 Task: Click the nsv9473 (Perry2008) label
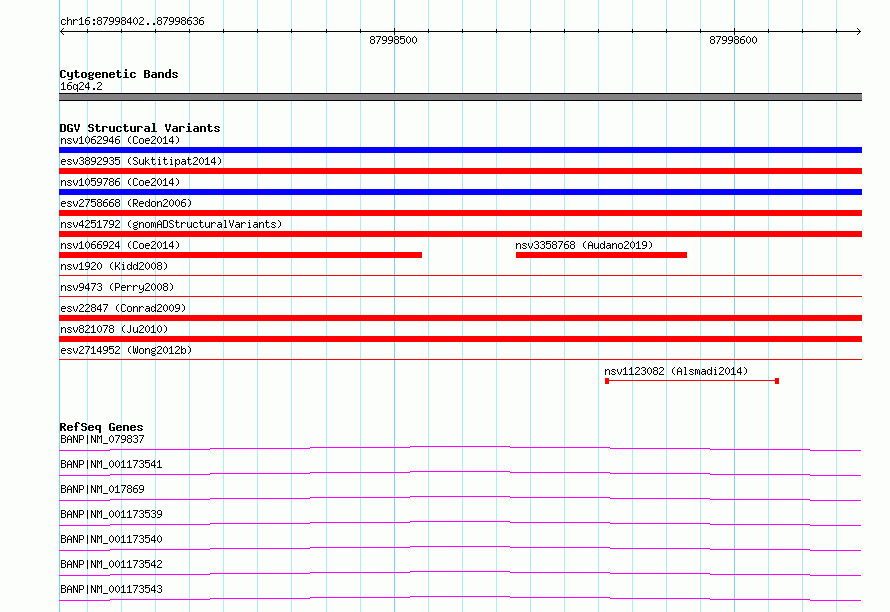pos(117,287)
